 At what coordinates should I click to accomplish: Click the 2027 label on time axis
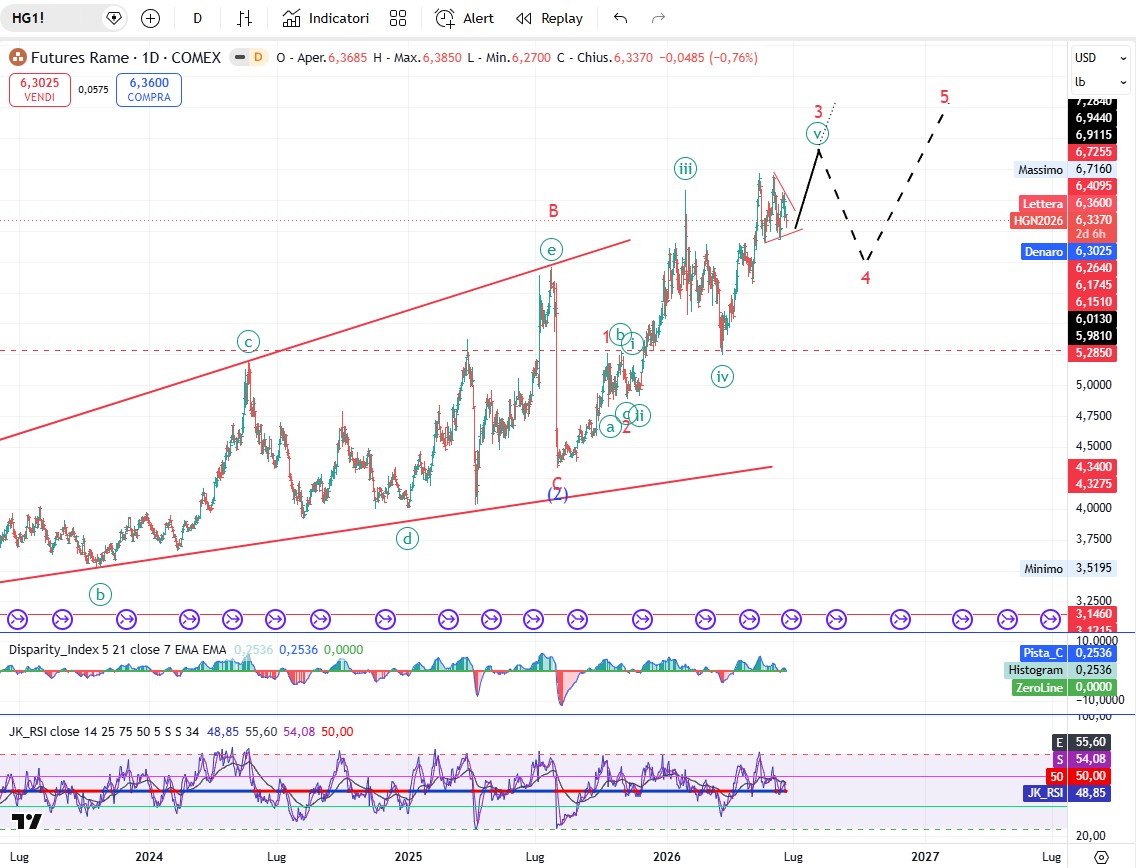[925, 856]
